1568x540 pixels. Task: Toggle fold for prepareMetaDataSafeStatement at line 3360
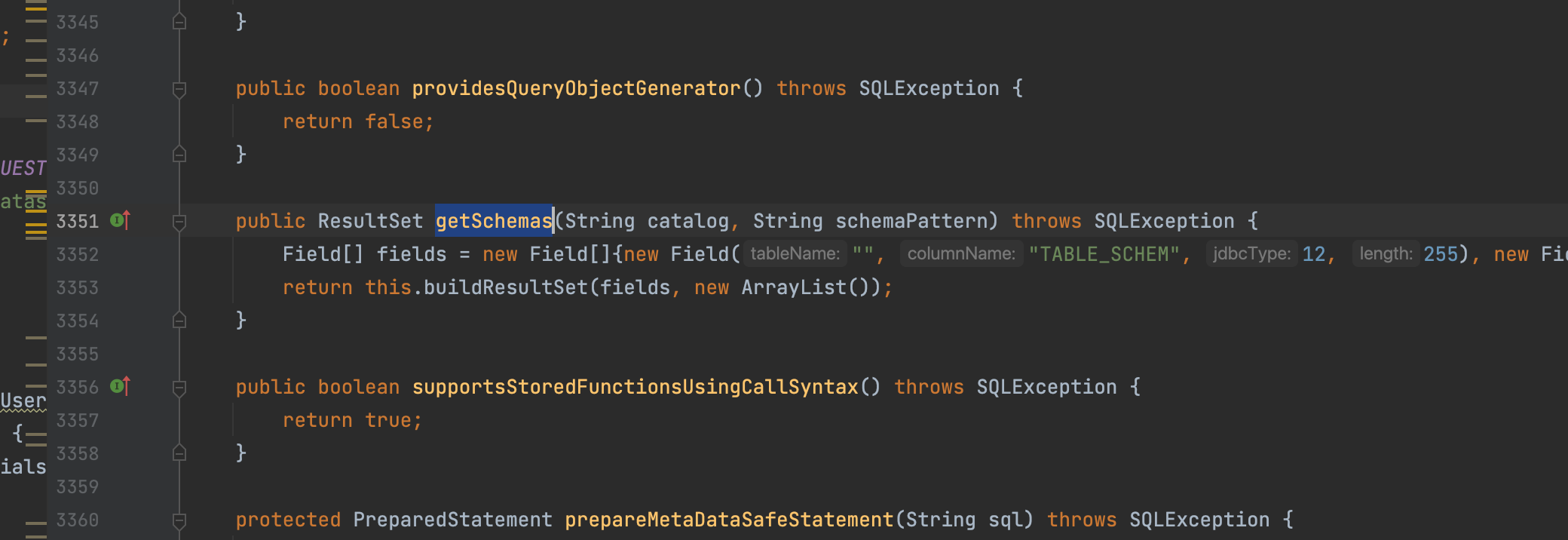(179, 520)
